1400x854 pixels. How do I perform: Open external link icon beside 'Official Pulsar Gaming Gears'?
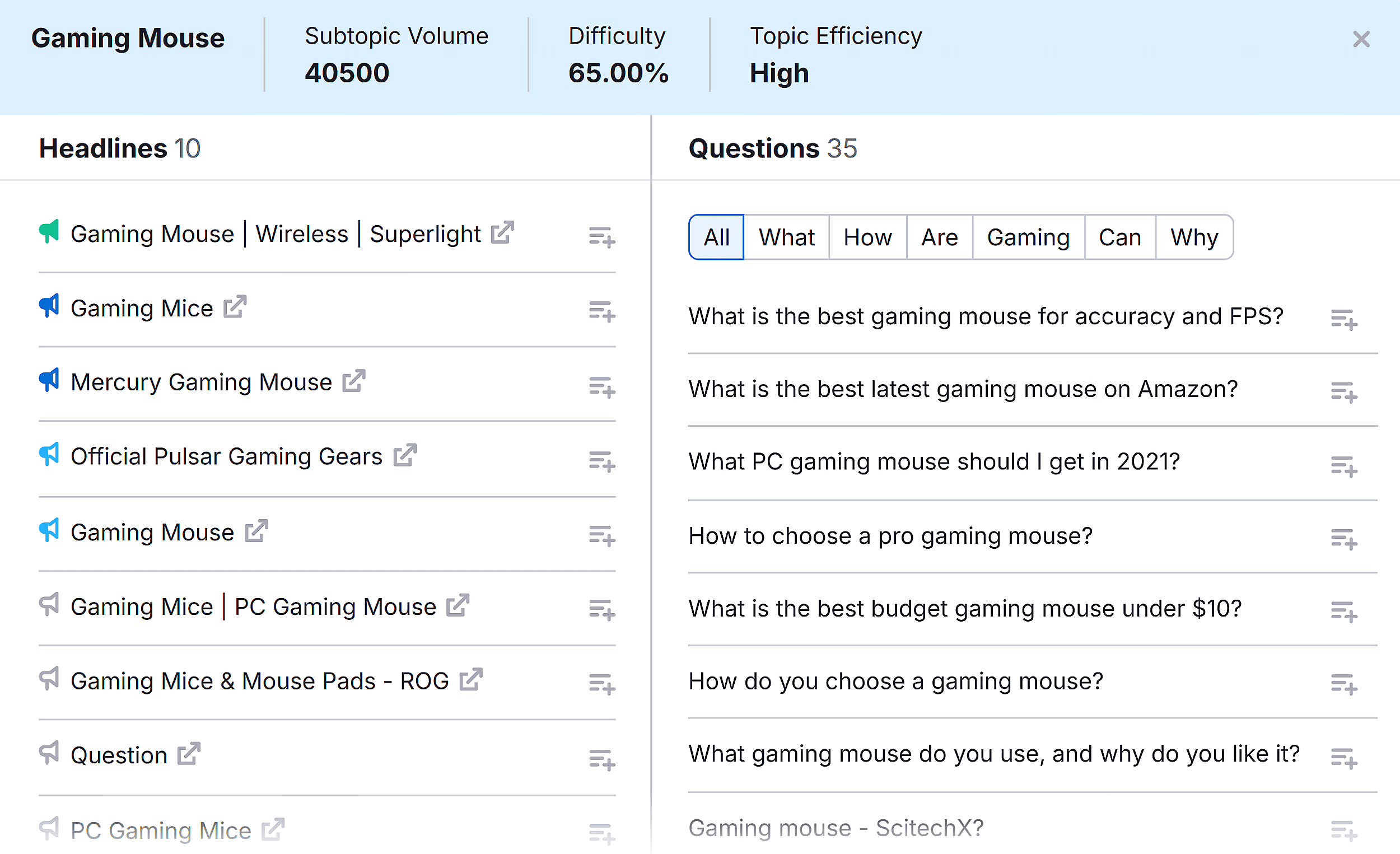tap(405, 455)
